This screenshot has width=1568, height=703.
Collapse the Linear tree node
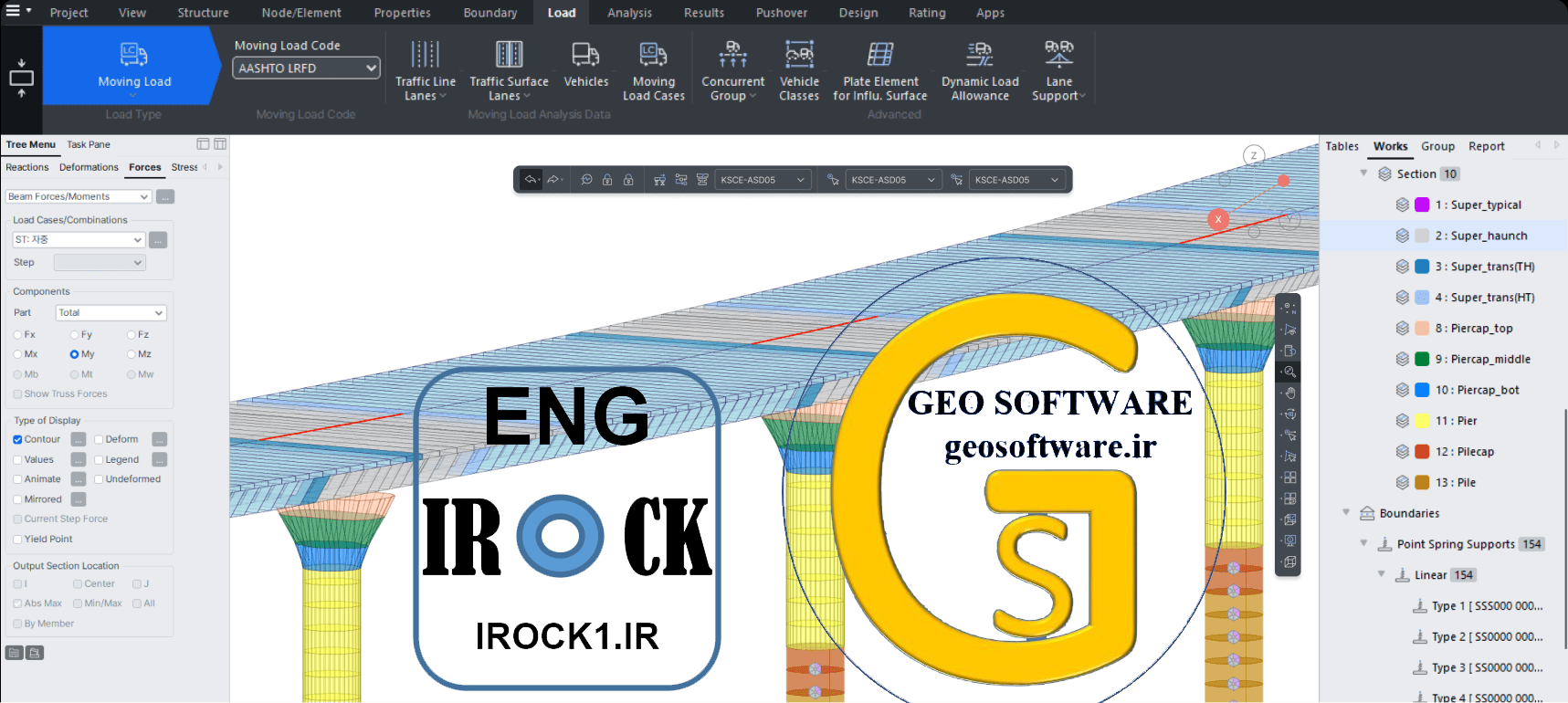(1381, 575)
